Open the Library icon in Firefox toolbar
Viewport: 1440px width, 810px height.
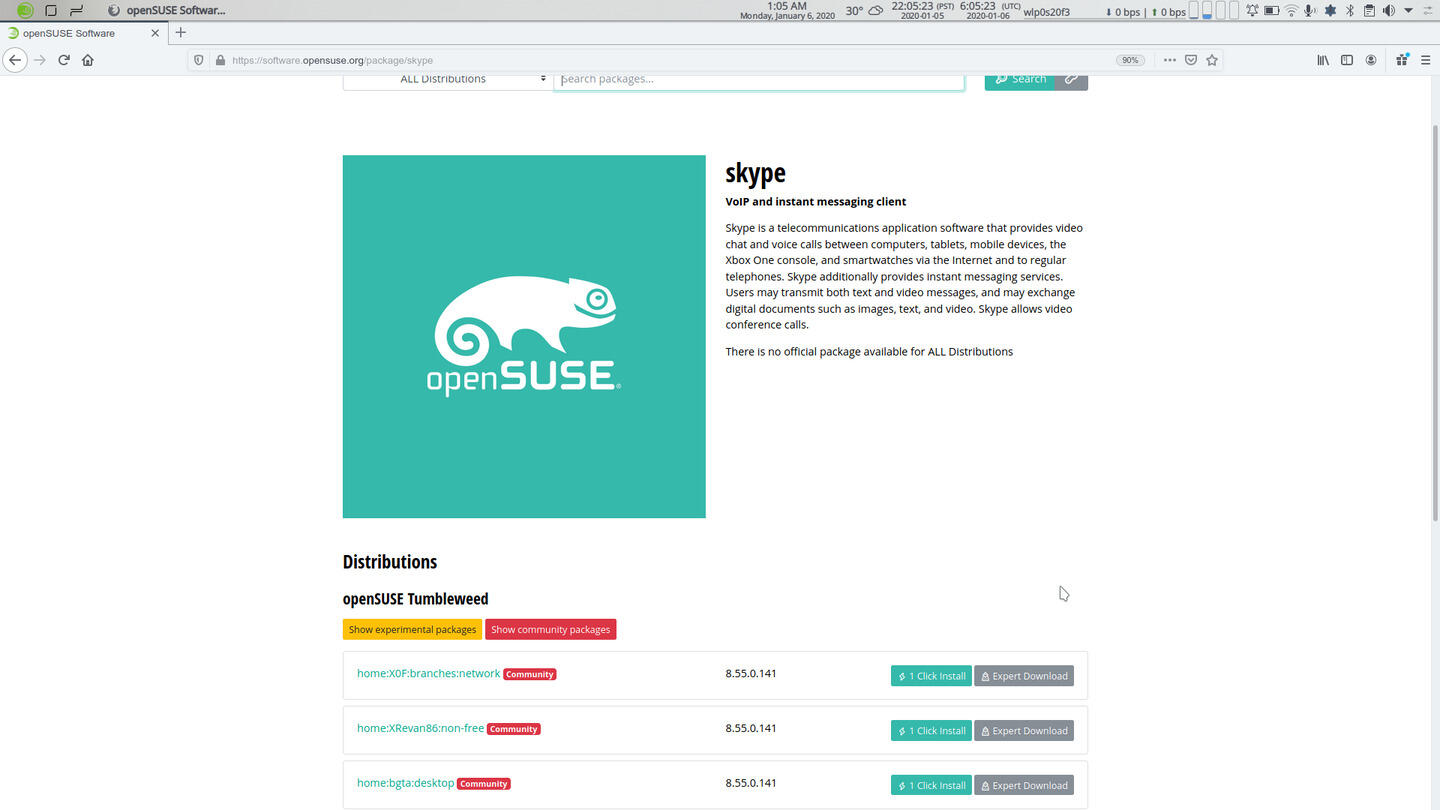1323,60
